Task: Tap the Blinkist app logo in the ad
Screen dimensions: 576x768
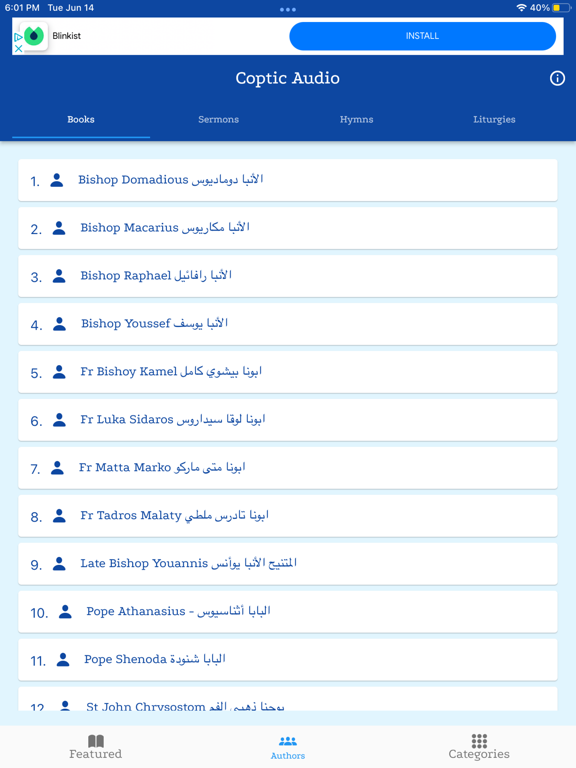Action: tap(34, 36)
